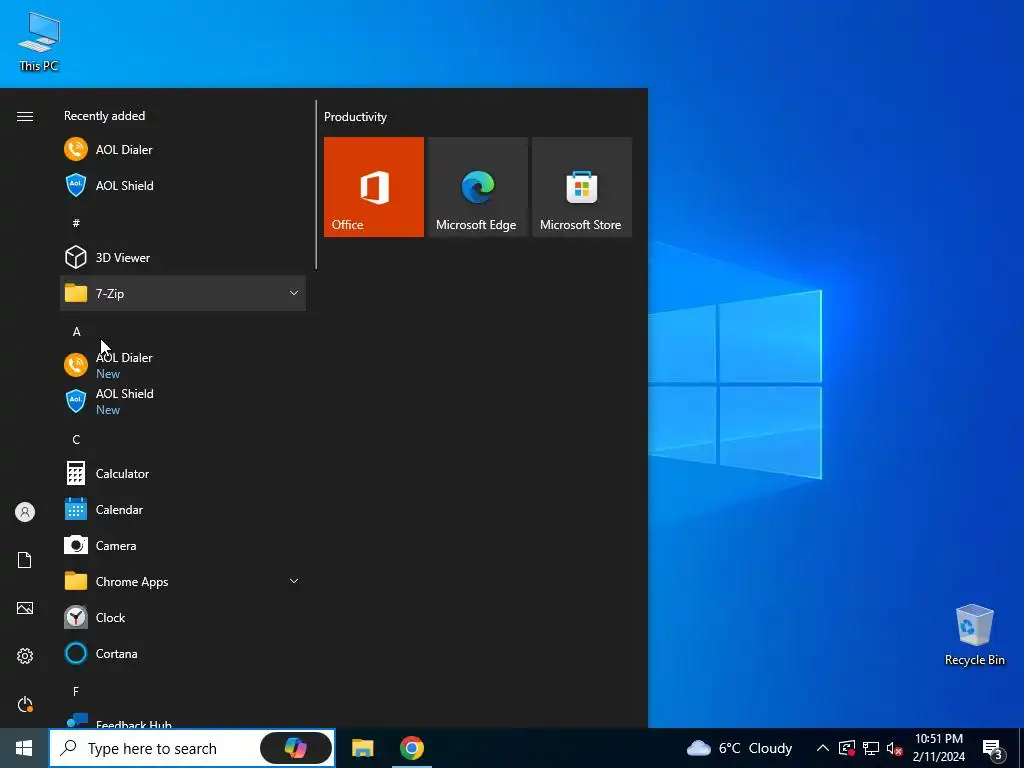Click the 'A' letter header
The width and height of the screenshot is (1024, 768).
point(76,332)
